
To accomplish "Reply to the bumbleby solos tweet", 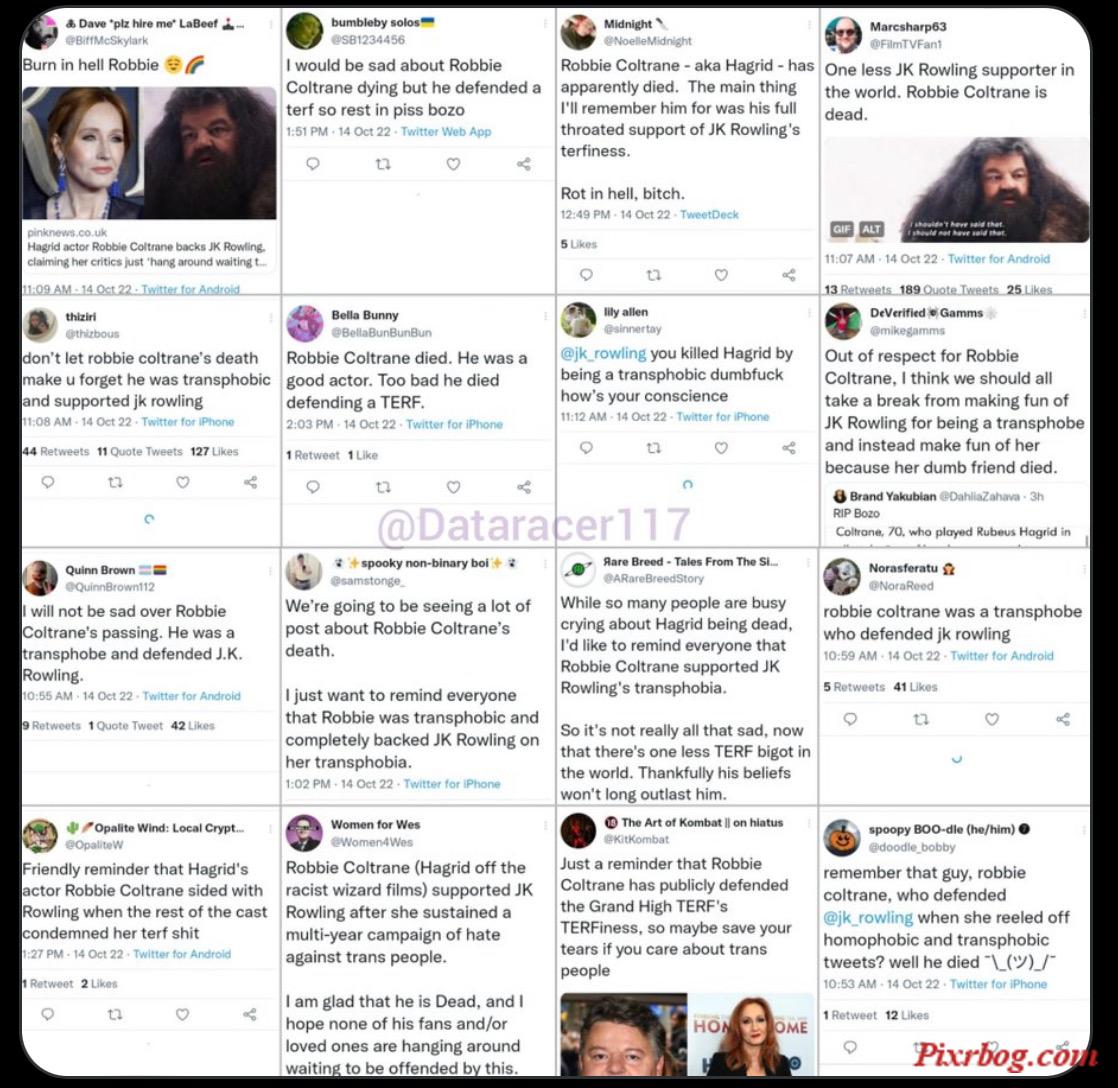I will pos(312,165).
